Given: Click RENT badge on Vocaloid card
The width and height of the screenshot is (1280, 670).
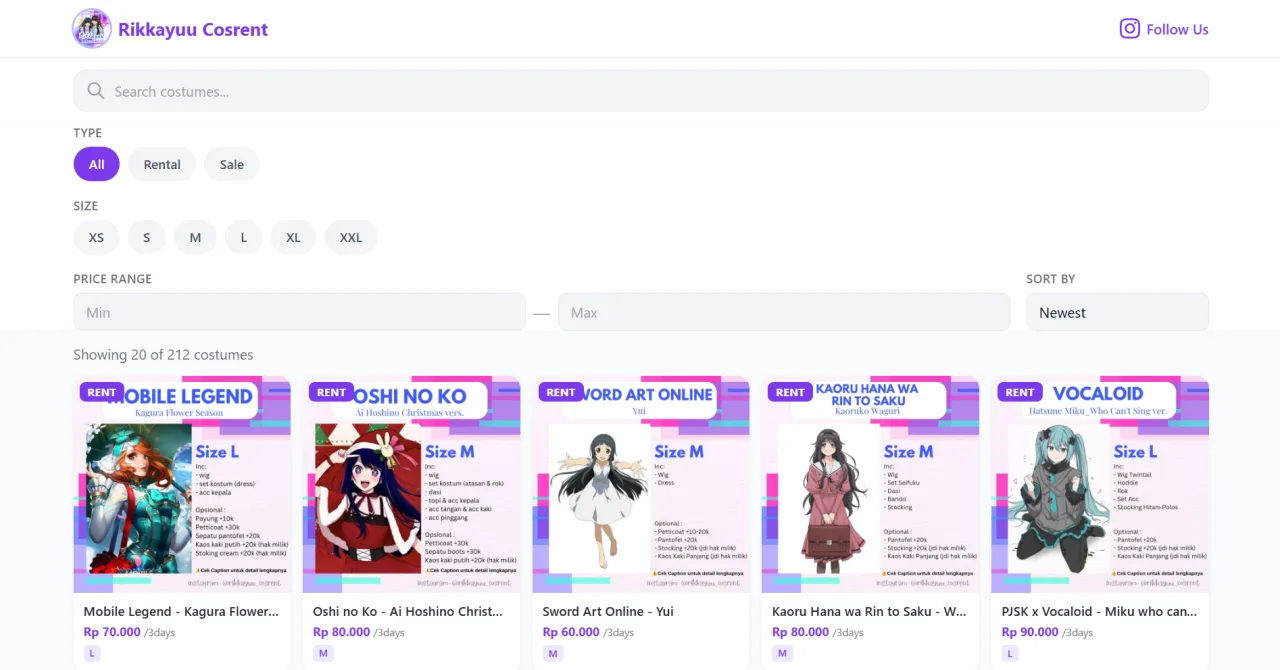Looking at the screenshot, I should point(1020,392).
